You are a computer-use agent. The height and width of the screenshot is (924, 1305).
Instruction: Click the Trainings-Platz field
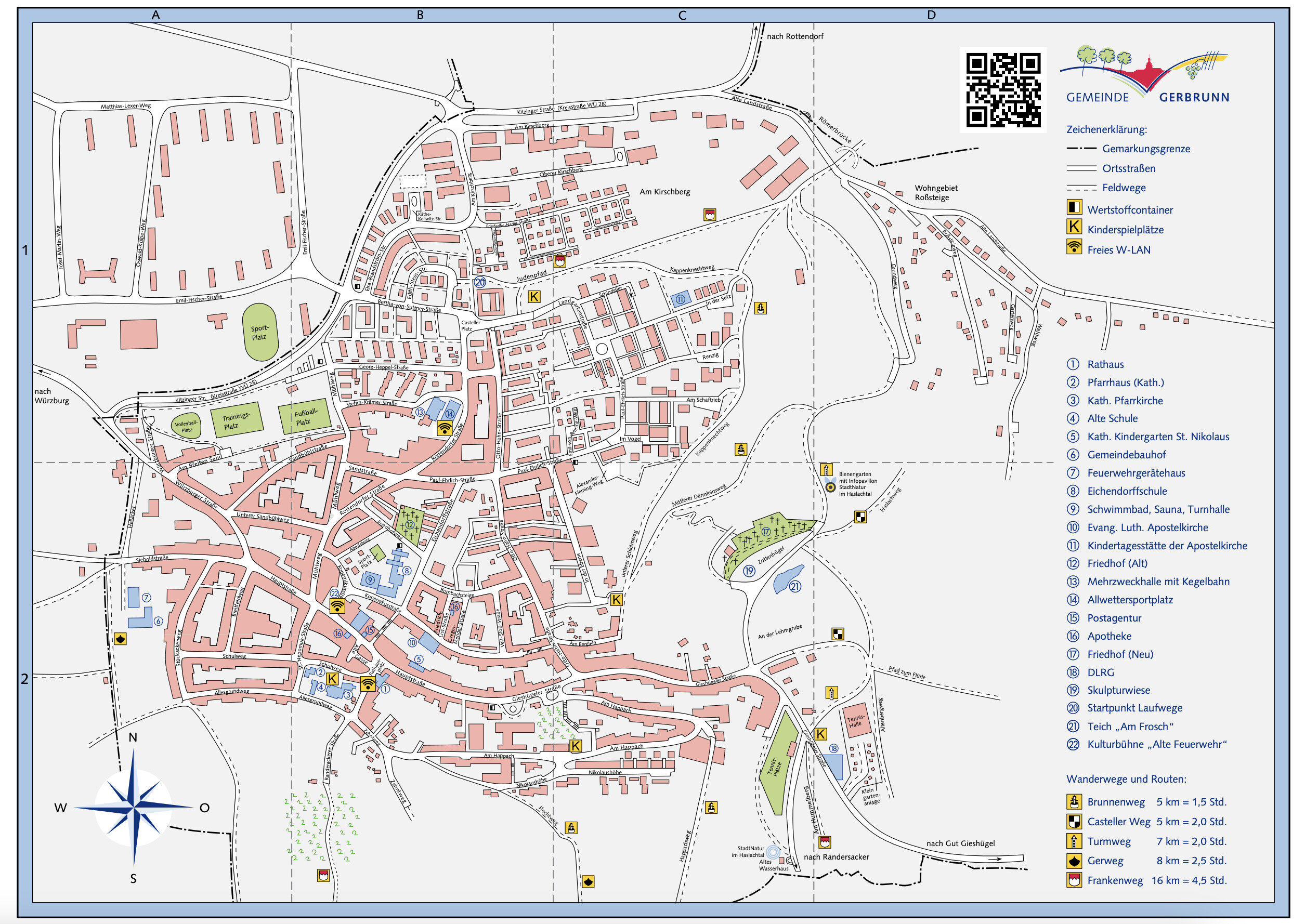click(236, 420)
